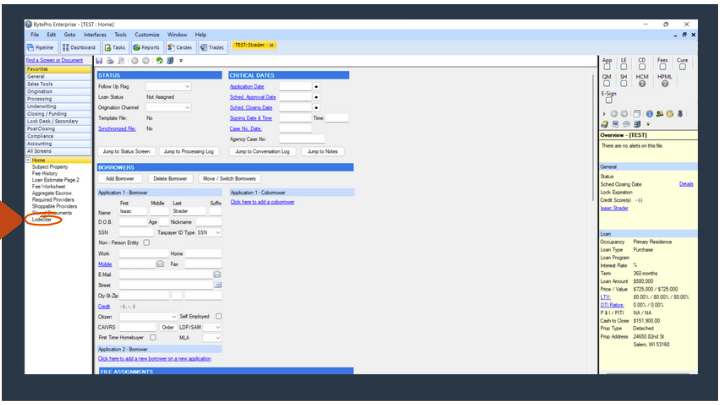This screenshot has height=405, width=720.
Task: Open the Follow Up Flag dropdown
Action: click(x=168, y=86)
